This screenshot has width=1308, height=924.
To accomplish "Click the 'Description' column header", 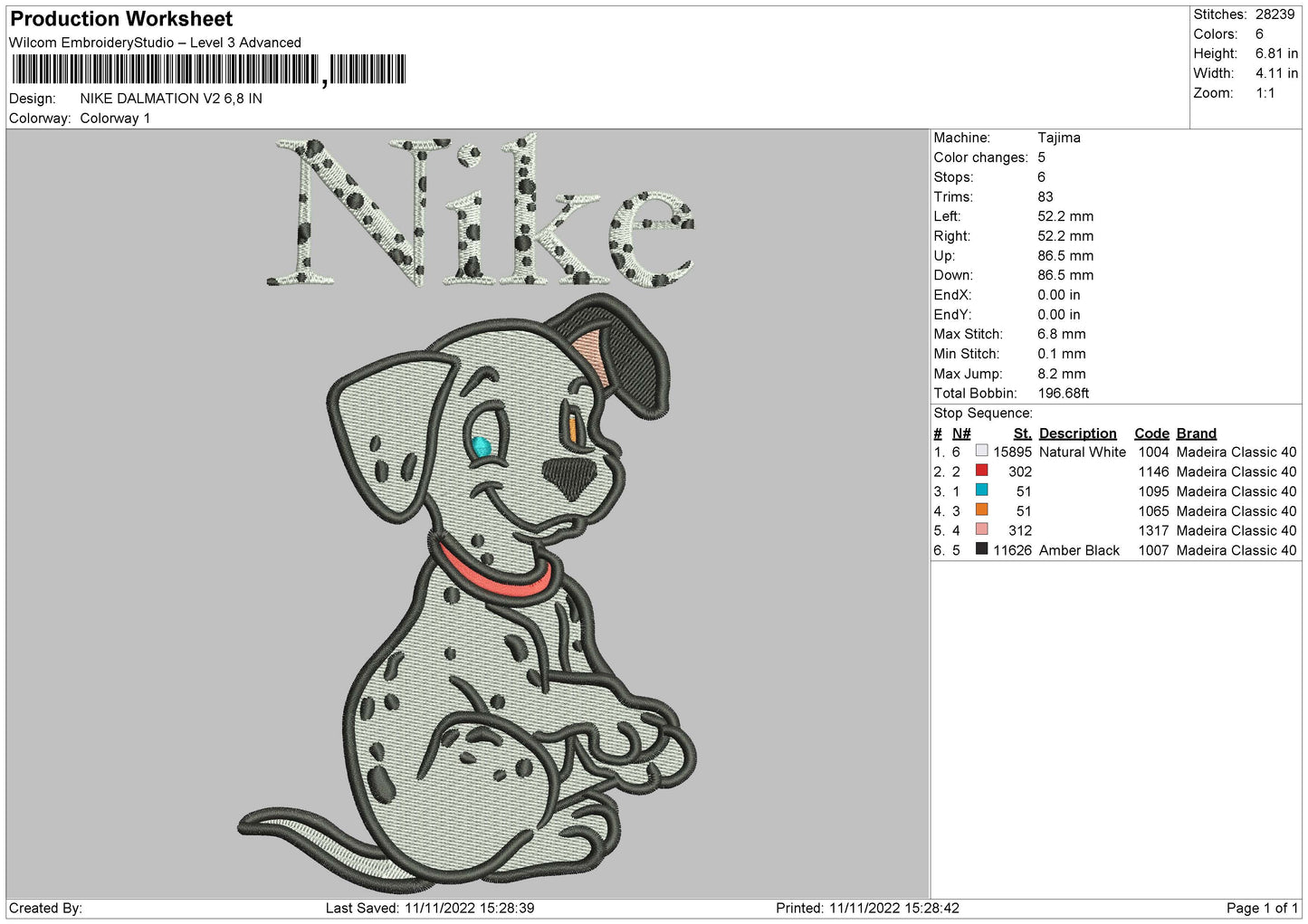I will tap(1077, 433).
